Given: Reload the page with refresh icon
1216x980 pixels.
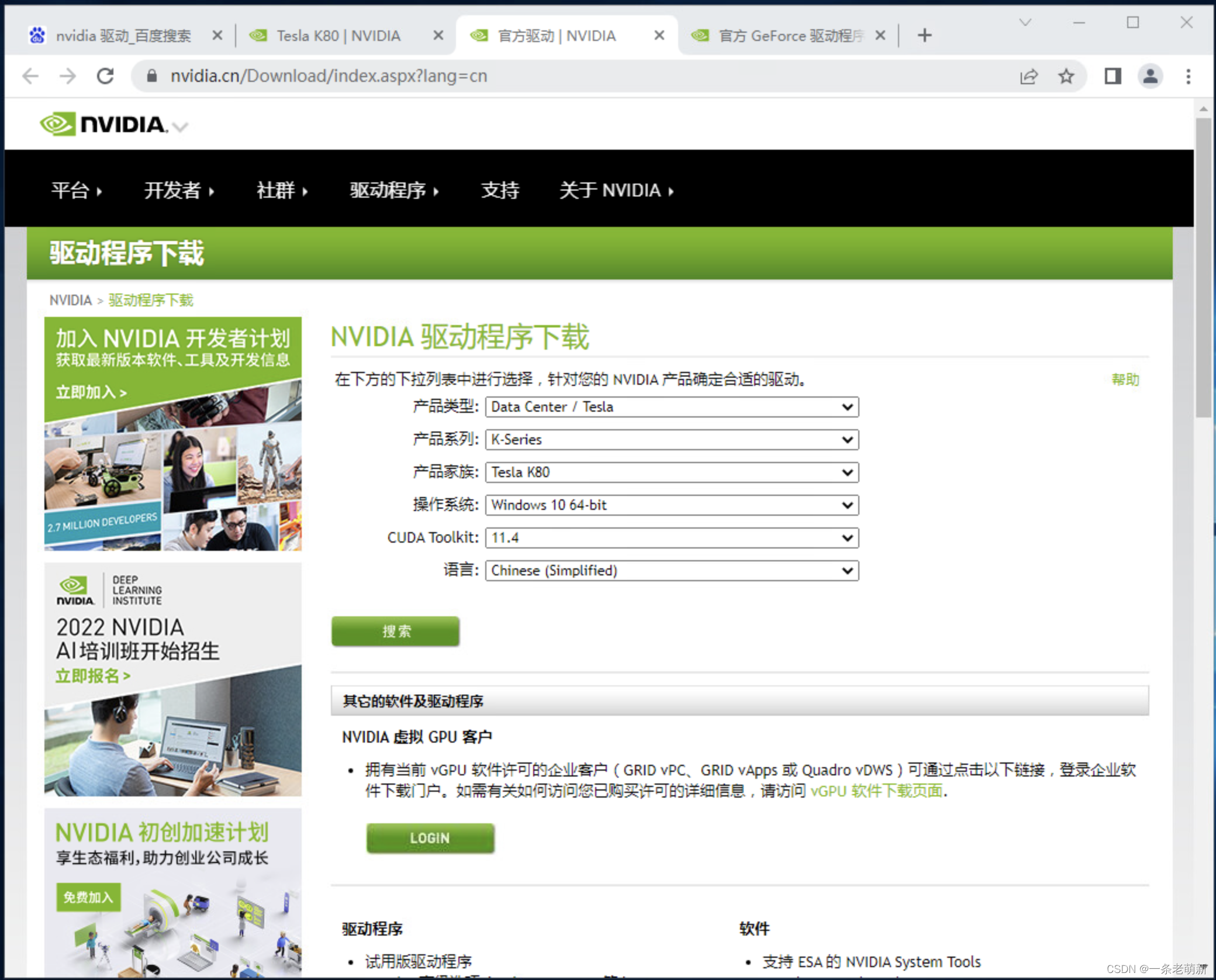Looking at the screenshot, I should tap(105, 76).
